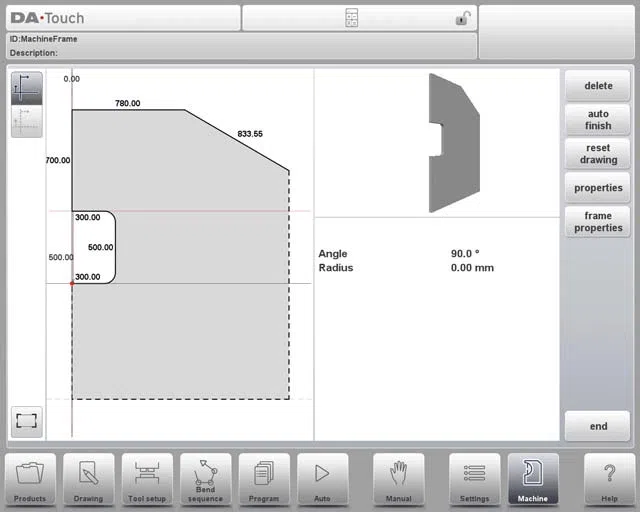Click the calculator keypad icon
Viewport: 640px width, 512px height.
click(351, 18)
